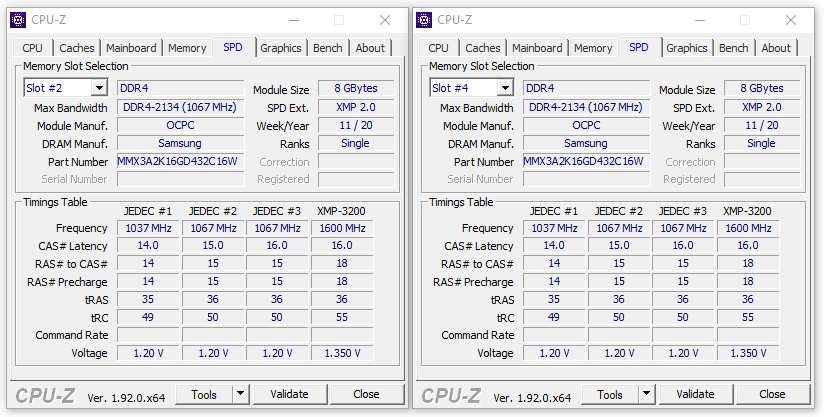Screen dimensions: 824x417
Task: Click the DRAM Manuf. Samsung field in right window
Action: [x=586, y=143]
